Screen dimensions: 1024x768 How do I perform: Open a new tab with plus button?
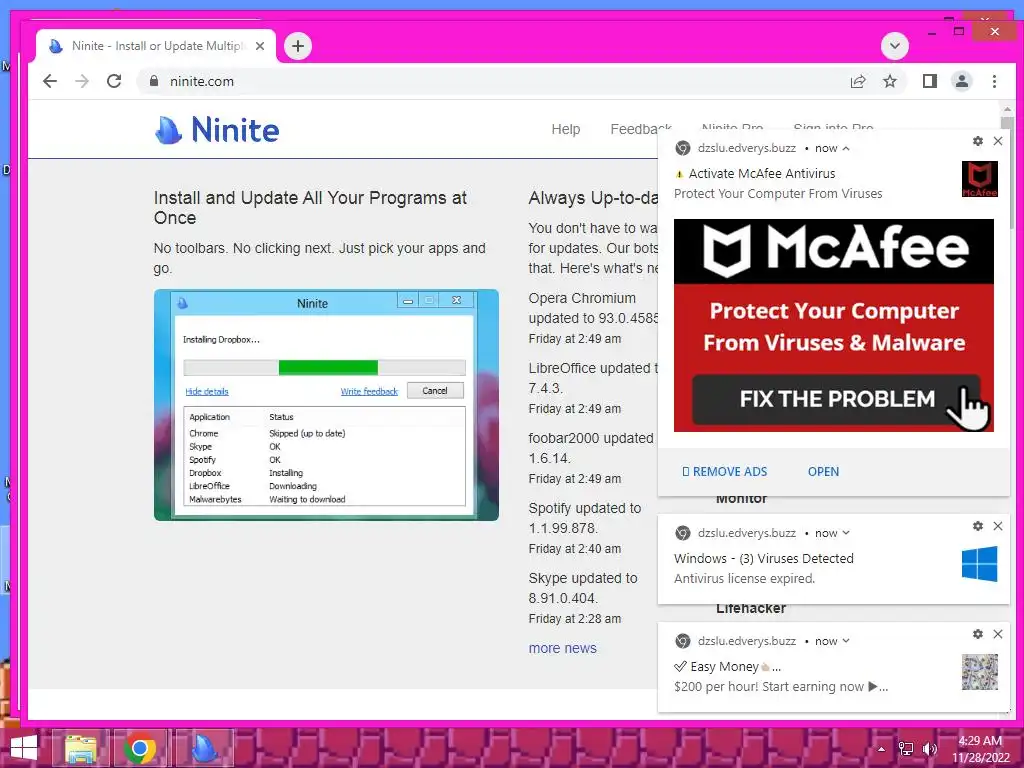pyautogui.click(x=298, y=46)
